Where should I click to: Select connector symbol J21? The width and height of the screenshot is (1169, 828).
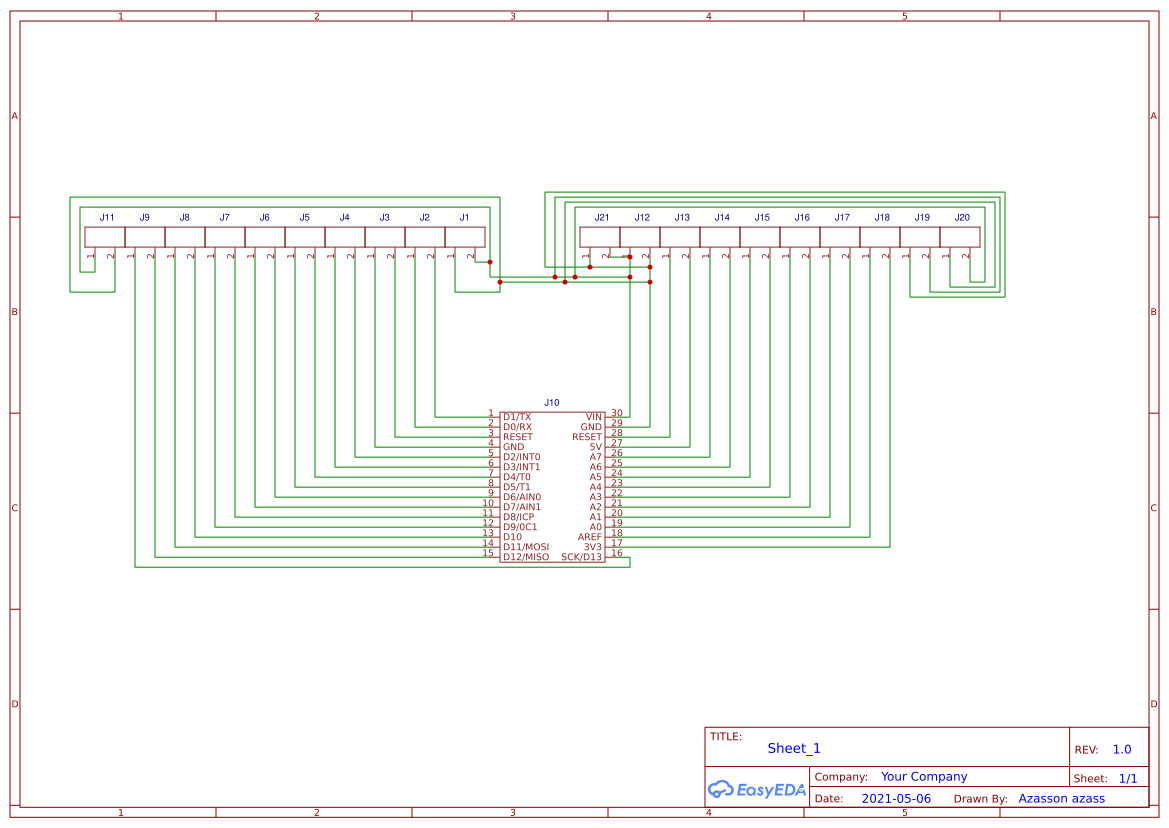click(602, 235)
